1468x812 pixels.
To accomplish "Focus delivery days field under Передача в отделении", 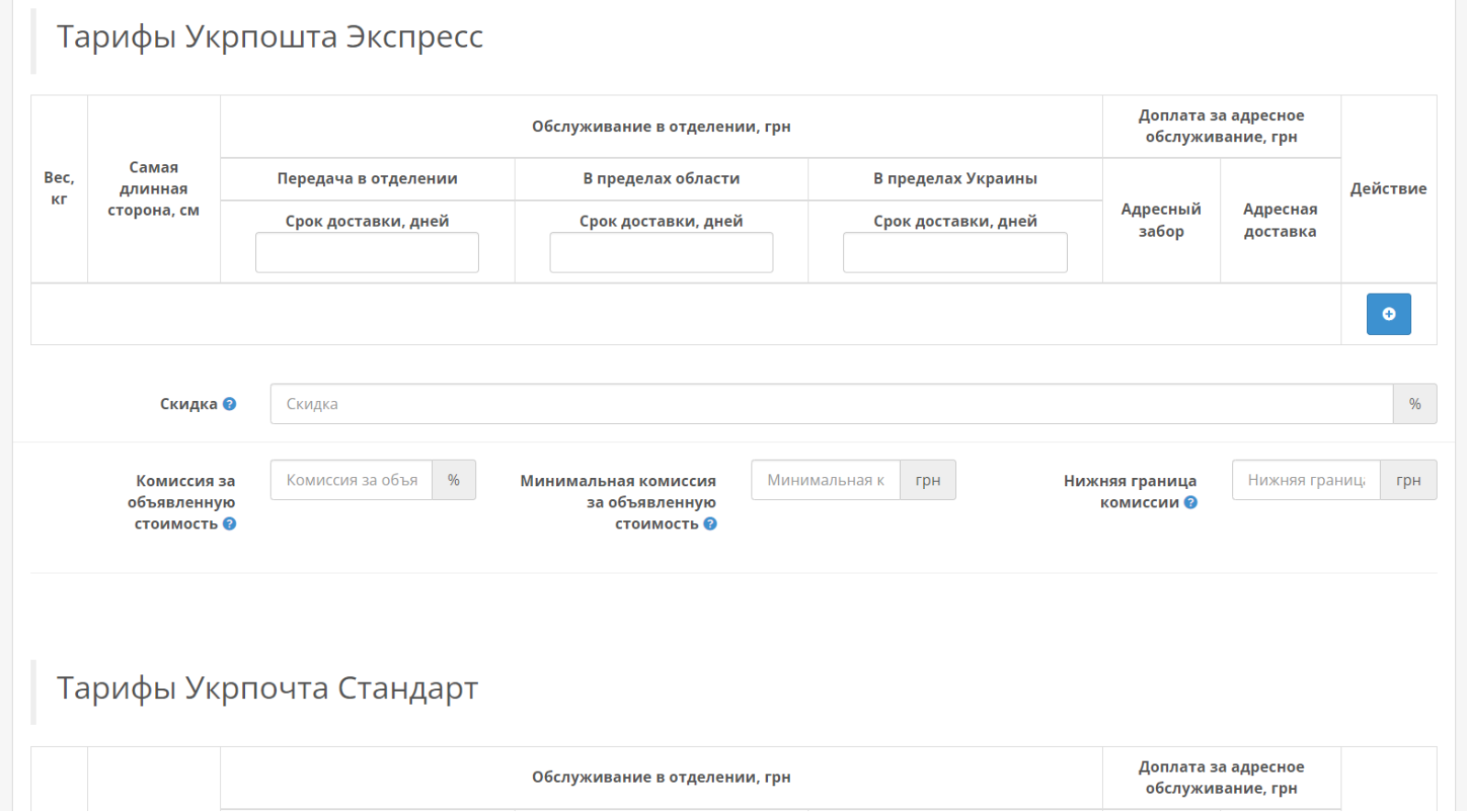I will tap(367, 252).
